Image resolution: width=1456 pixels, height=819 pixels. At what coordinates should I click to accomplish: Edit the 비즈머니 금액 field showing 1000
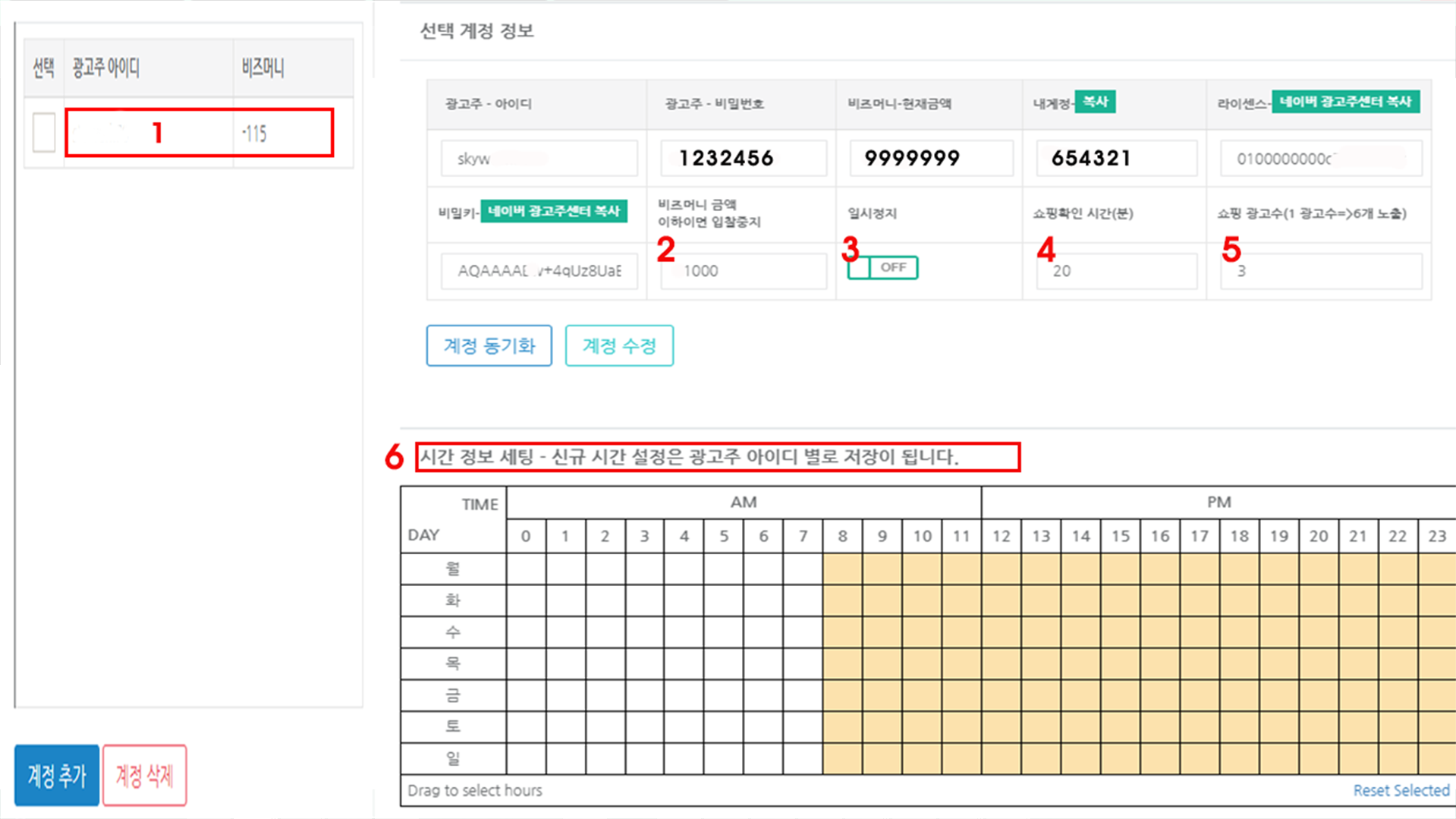coord(741,270)
